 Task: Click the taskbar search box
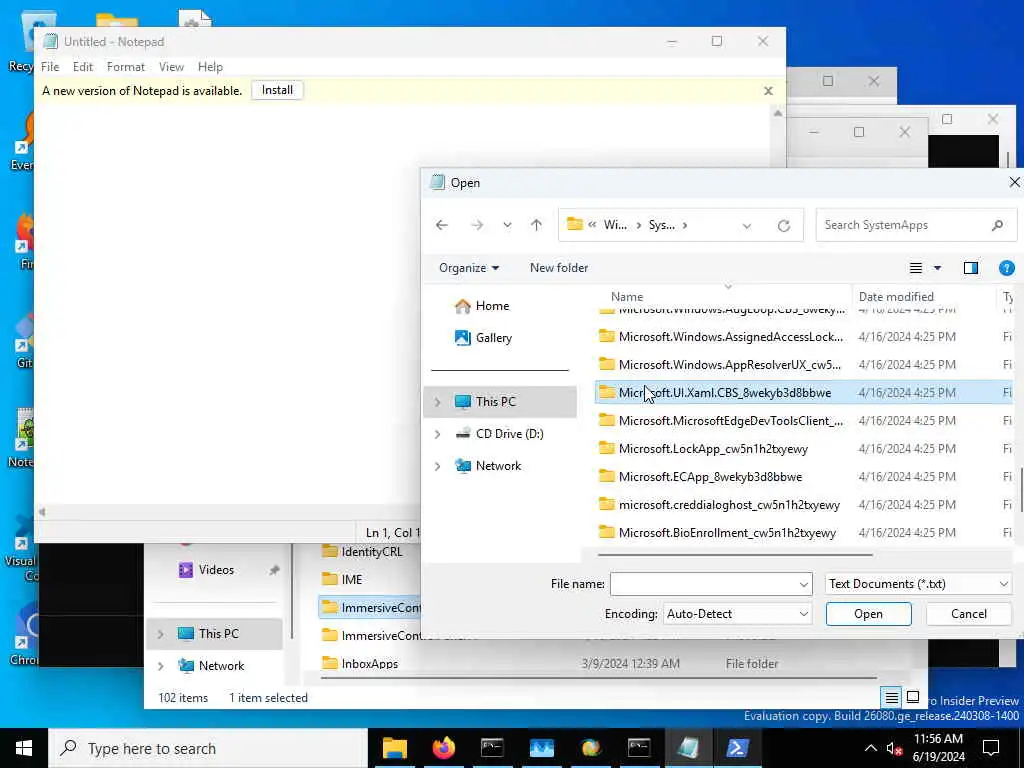tap(208, 748)
